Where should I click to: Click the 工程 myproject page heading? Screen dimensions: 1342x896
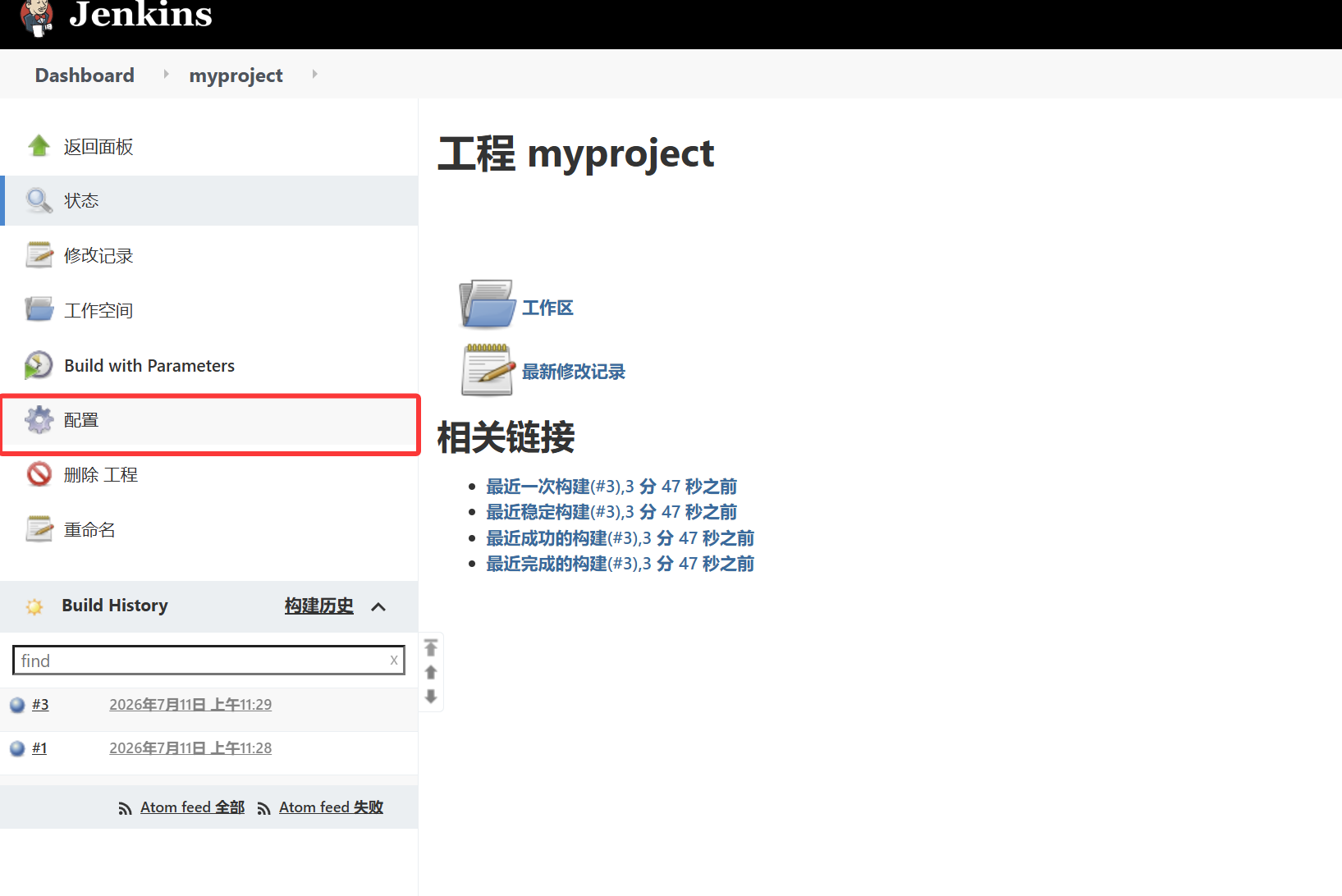tap(576, 153)
